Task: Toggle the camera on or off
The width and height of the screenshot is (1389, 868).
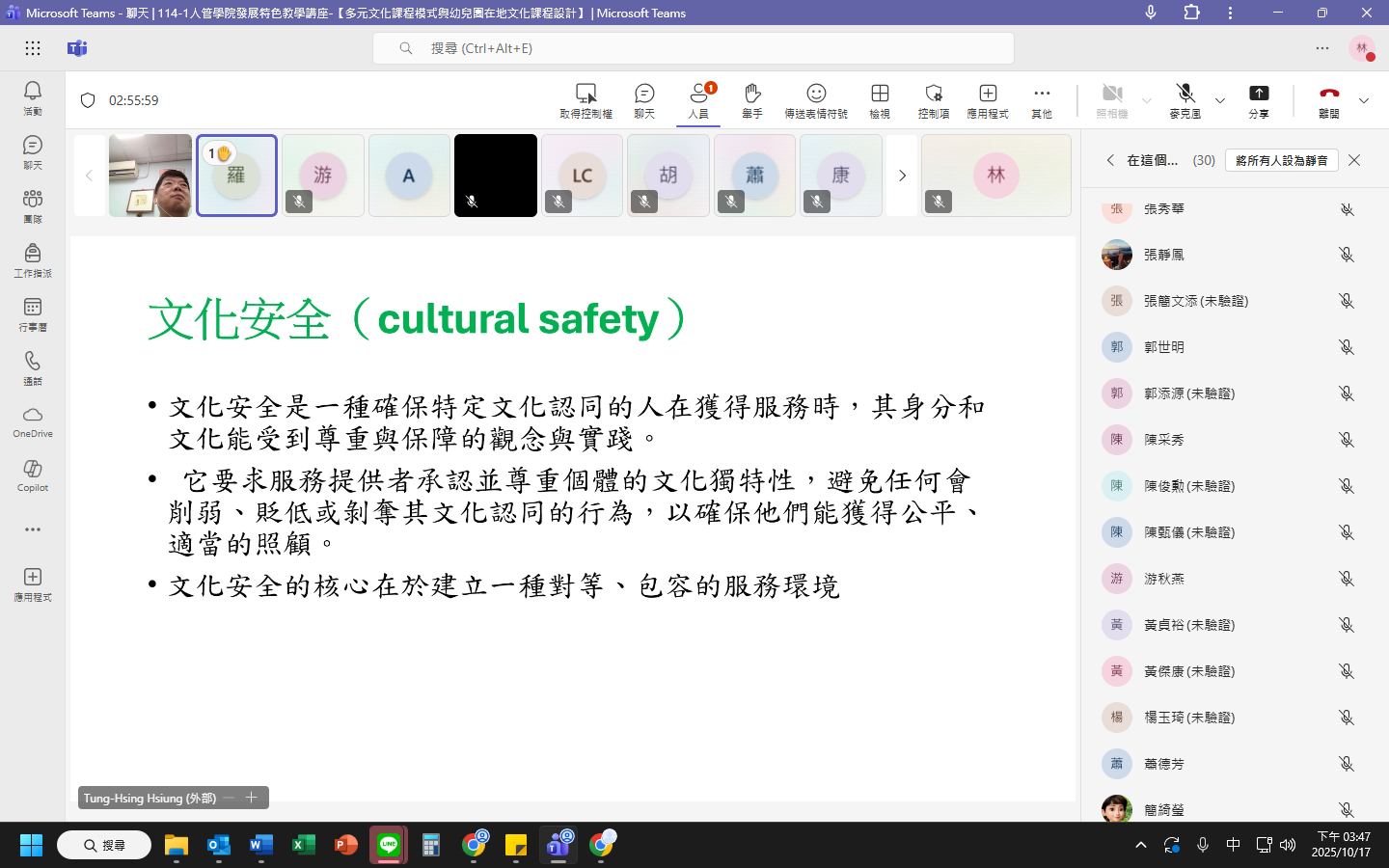Action: tap(1112, 99)
